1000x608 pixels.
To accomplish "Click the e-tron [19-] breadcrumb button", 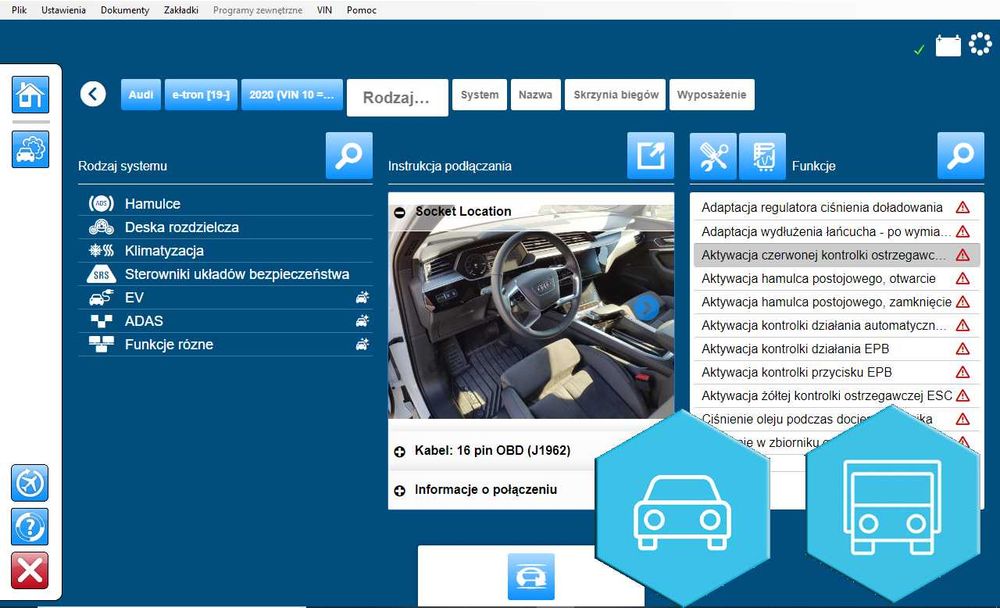I will (201, 94).
